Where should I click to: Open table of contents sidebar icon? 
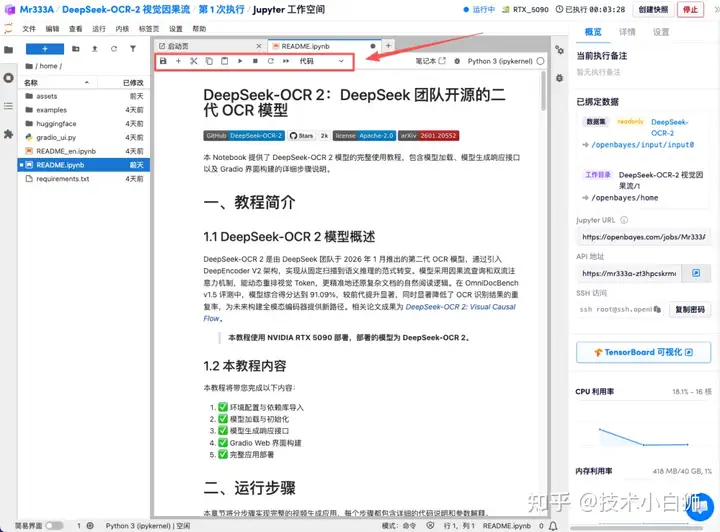tap(8, 106)
